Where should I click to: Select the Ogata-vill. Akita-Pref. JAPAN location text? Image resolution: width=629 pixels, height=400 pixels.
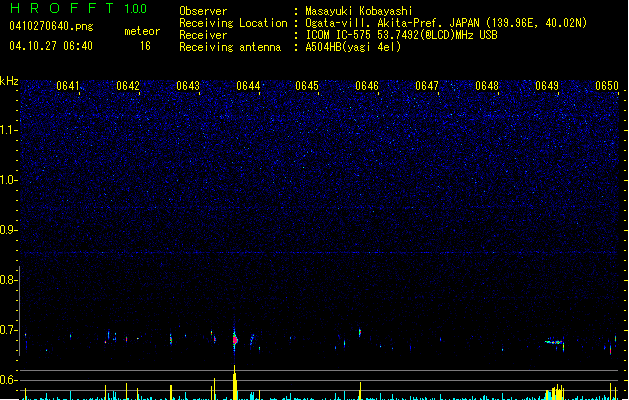(x=446, y=23)
